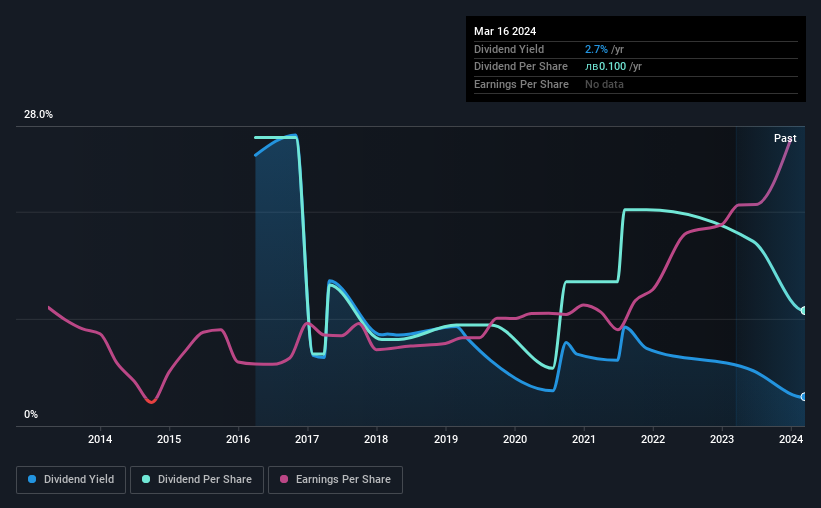The image size is (821, 508).
Task: Click the 2022 x-axis label
Action: [x=653, y=439]
